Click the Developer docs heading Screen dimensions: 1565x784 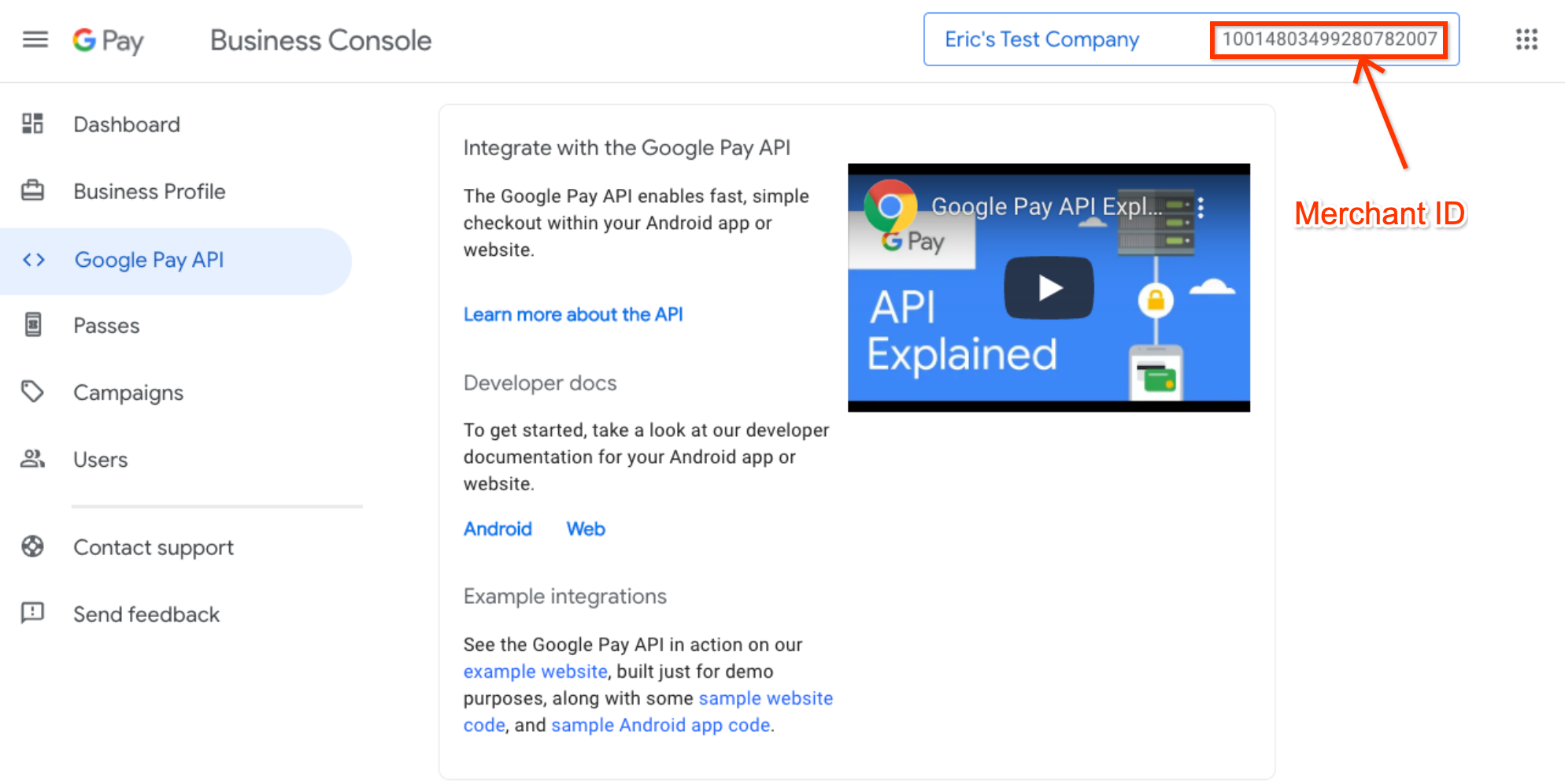click(x=540, y=383)
